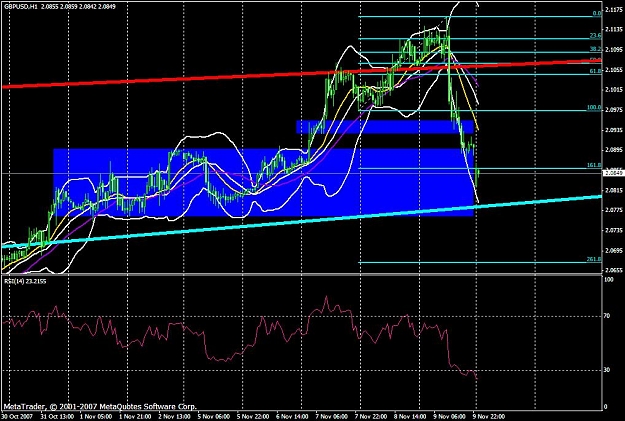Click the 5 Nov 22:00 time label
The width and height of the screenshot is (625, 421).
(253, 417)
